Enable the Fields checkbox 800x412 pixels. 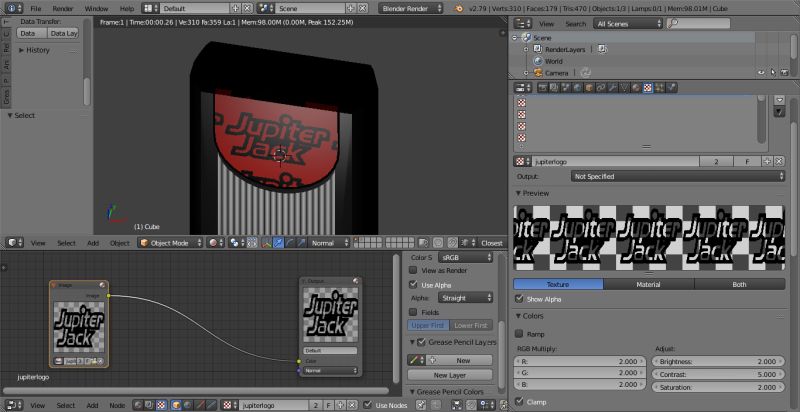[x=413, y=312]
